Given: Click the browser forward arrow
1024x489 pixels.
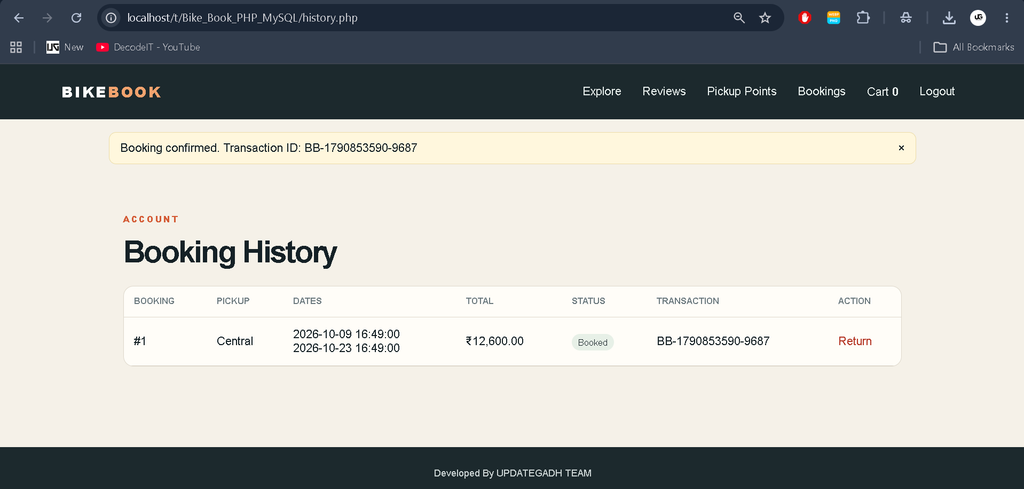Looking at the screenshot, I should point(47,18).
